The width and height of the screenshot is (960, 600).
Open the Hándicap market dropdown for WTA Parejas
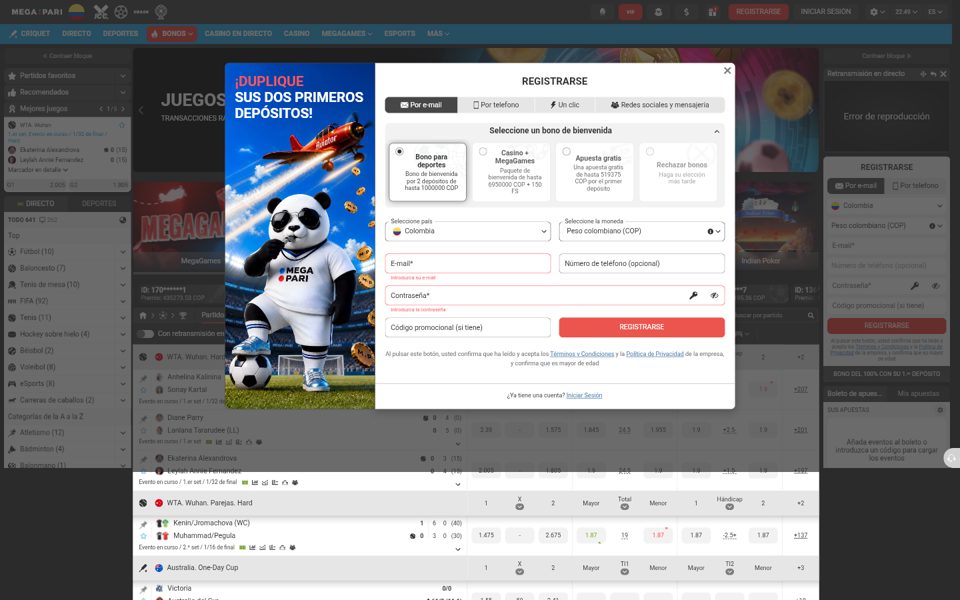729,506
